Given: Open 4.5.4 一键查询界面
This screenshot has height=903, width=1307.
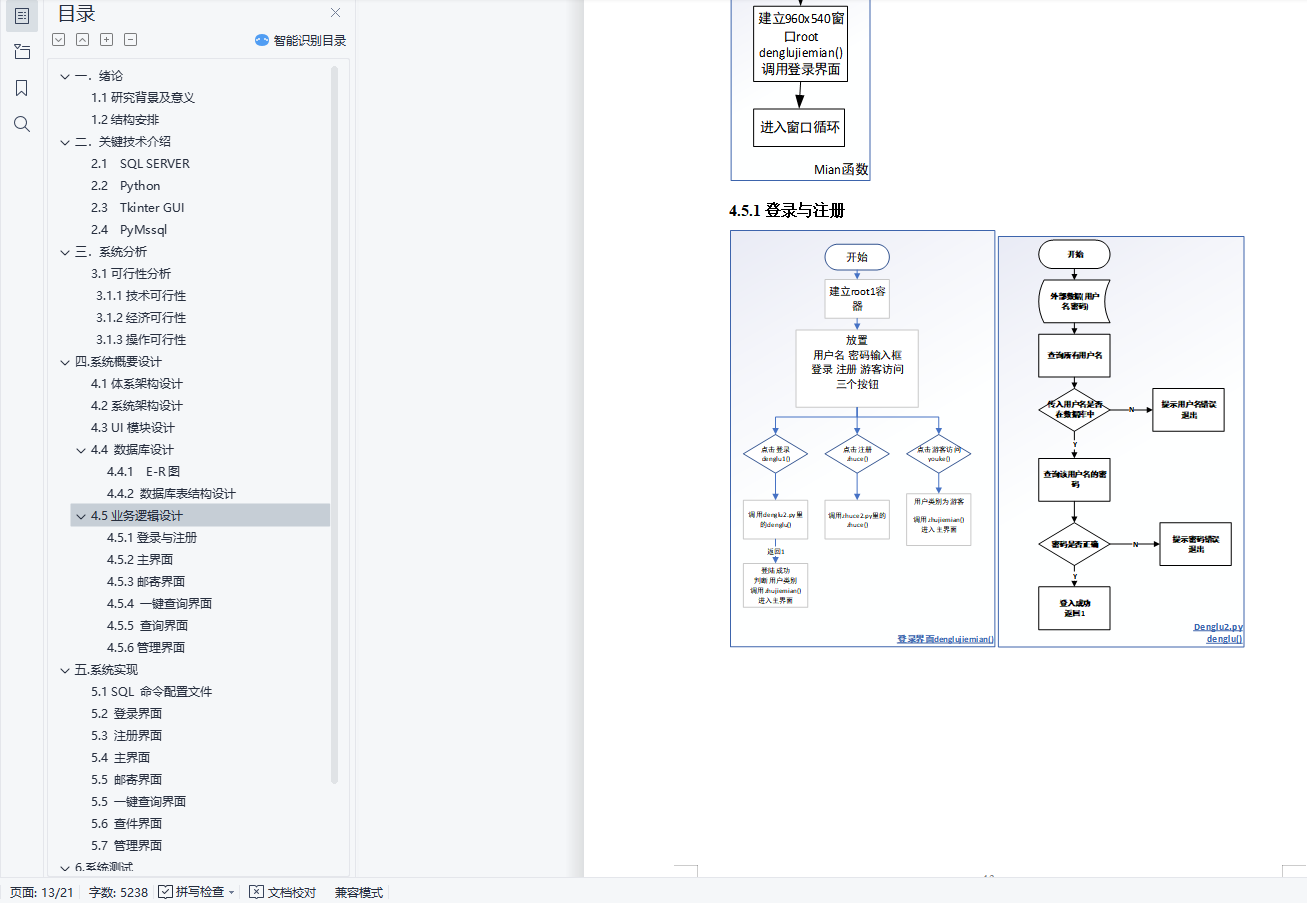Looking at the screenshot, I should (160, 604).
